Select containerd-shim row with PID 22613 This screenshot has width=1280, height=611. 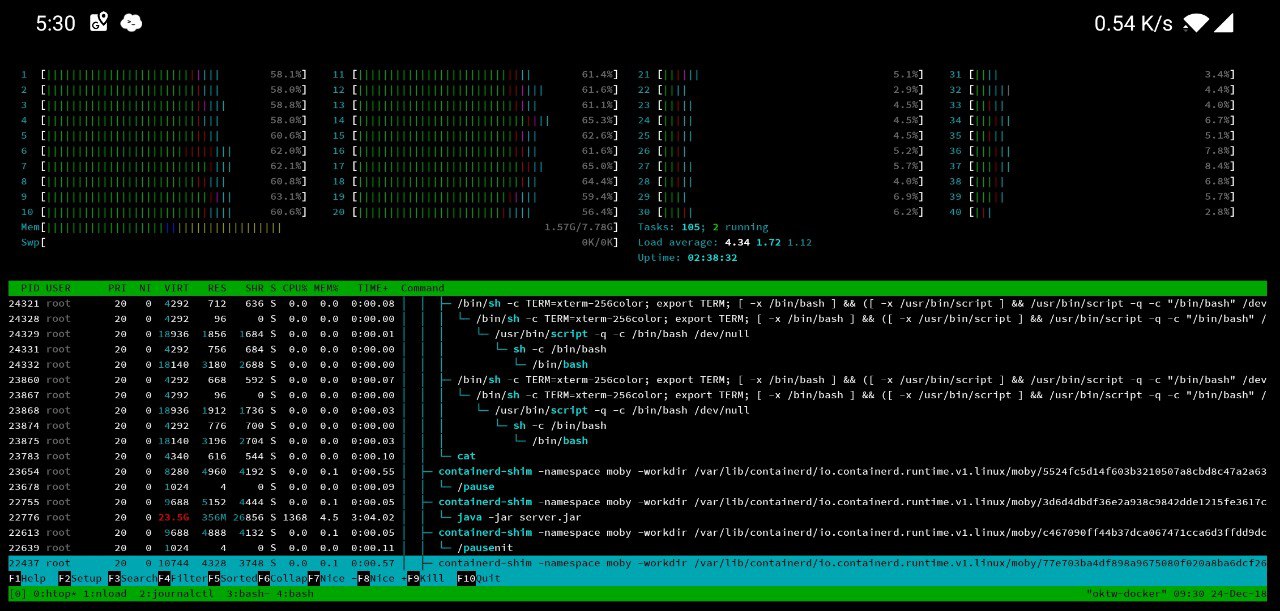637,532
